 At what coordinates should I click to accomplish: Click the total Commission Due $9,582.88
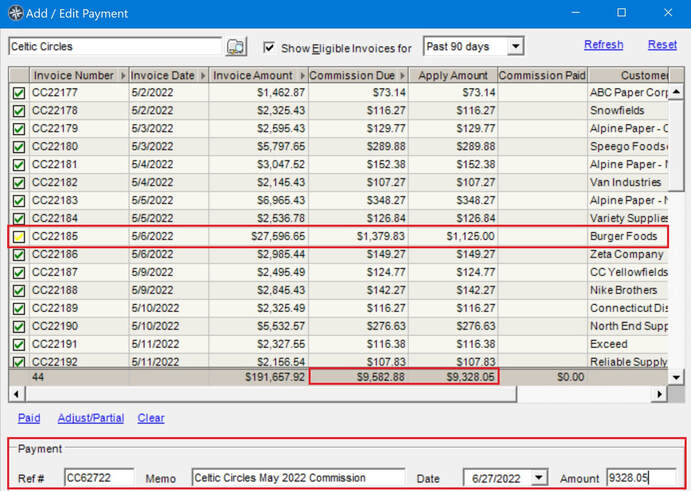pyautogui.click(x=359, y=377)
